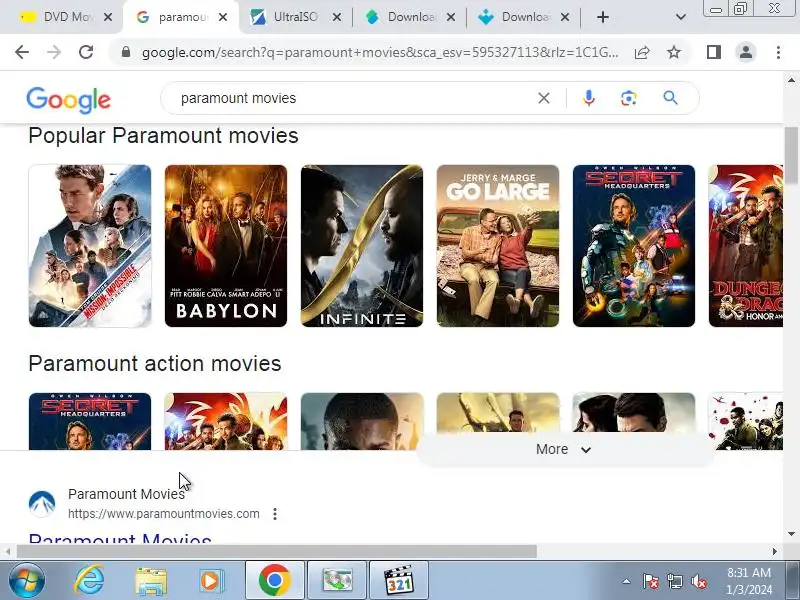Image resolution: width=800 pixels, height=600 pixels.
Task: Open a new browser tab
Action: click(603, 17)
